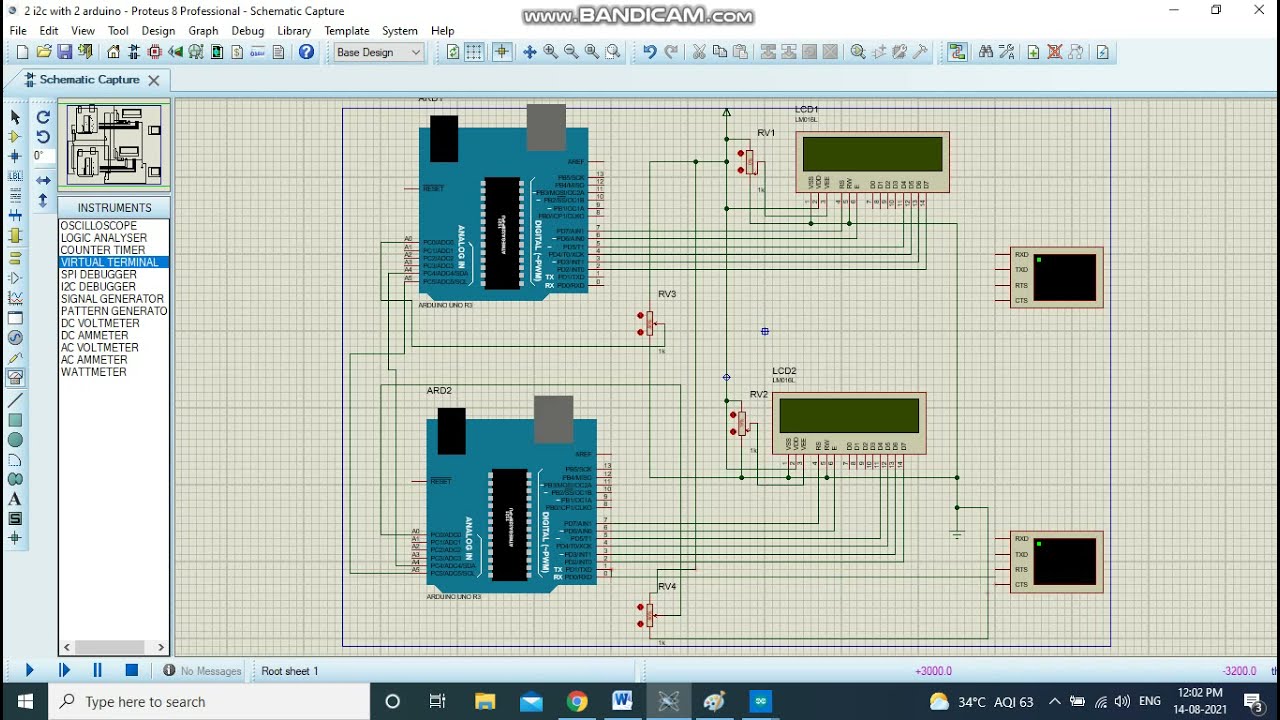Run the simulation with Play button
Image resolution: width=1280 pixels, height=720 pixels.
pos(29,671)
